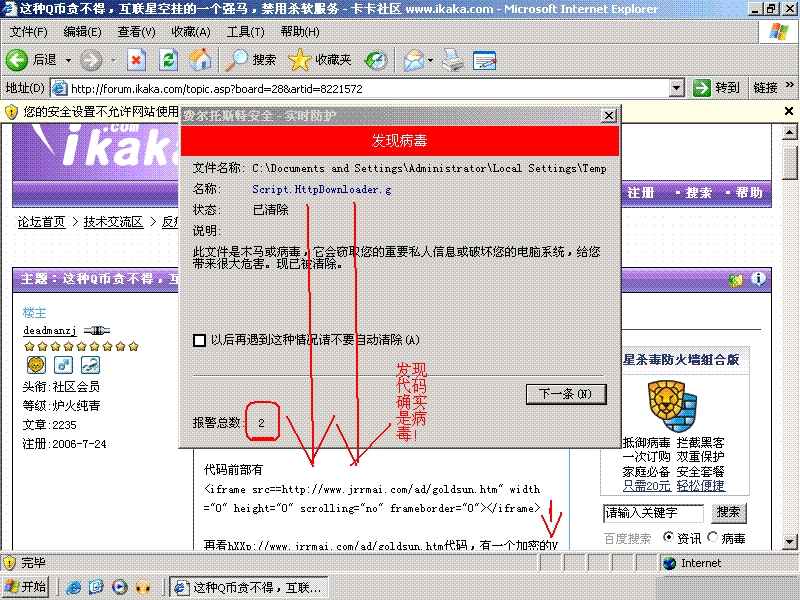The width and height of the screenshot is (800, 600).
Task: Click the Internet zone globe icon
Action: click(x=669, y=563)
